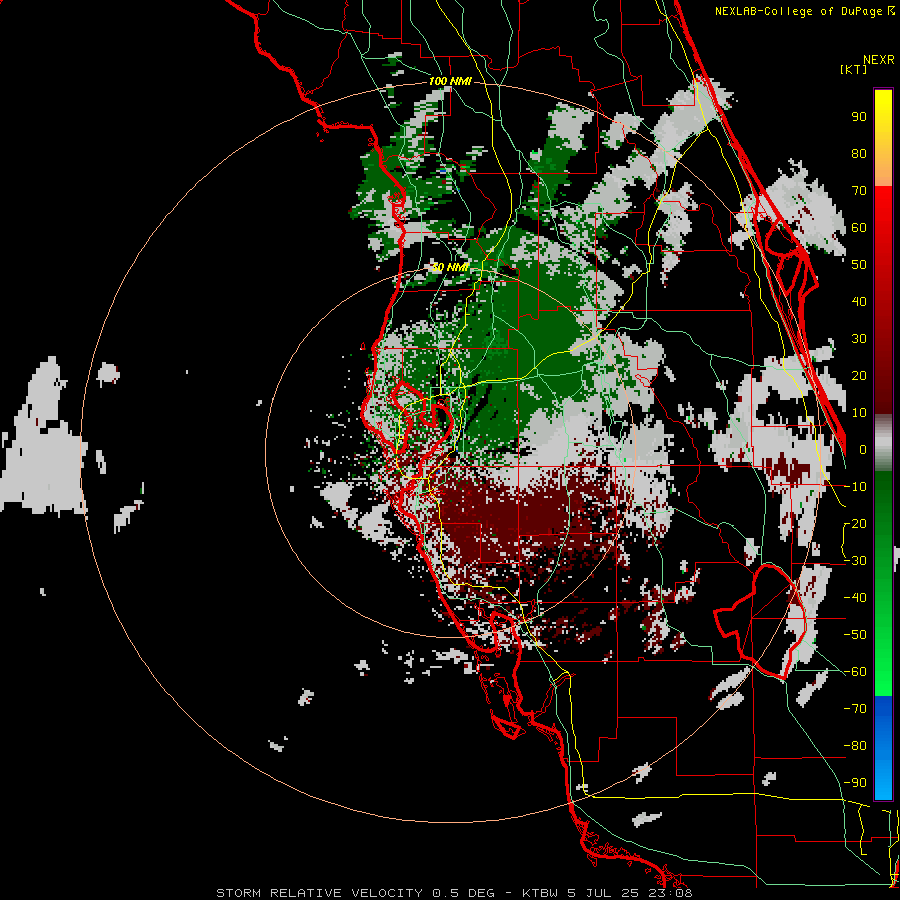Click the -90 value on velocity scale
Viewport: 900px width, 900px height.
click(x=855, y=783)
